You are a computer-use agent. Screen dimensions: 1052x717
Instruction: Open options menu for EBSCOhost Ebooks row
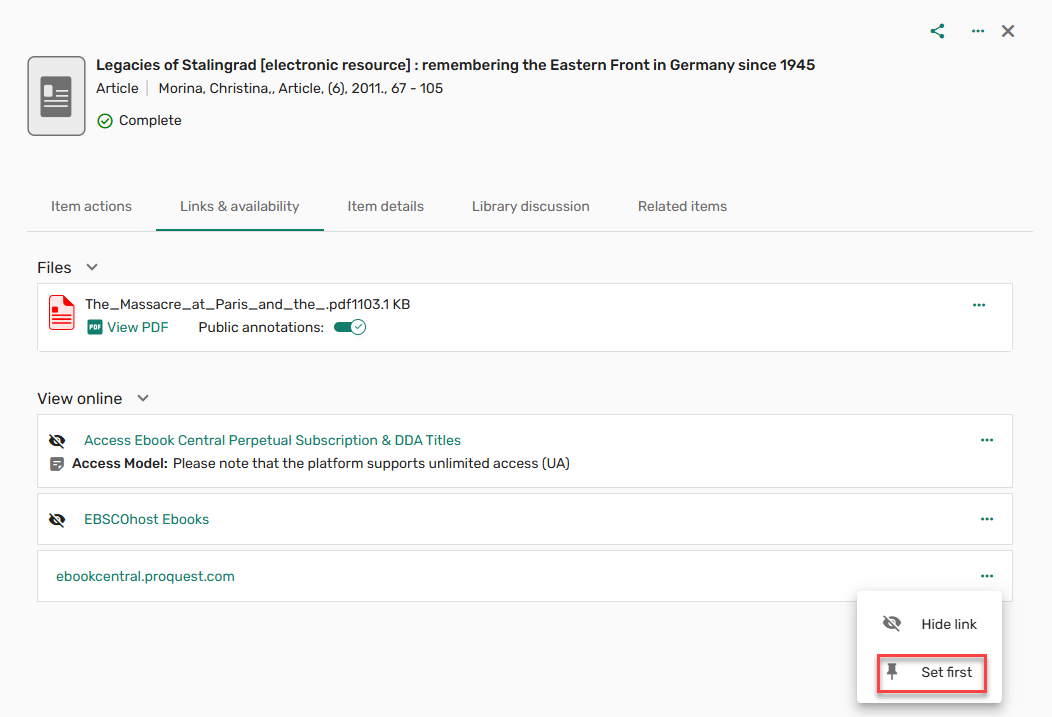[987, 519]
